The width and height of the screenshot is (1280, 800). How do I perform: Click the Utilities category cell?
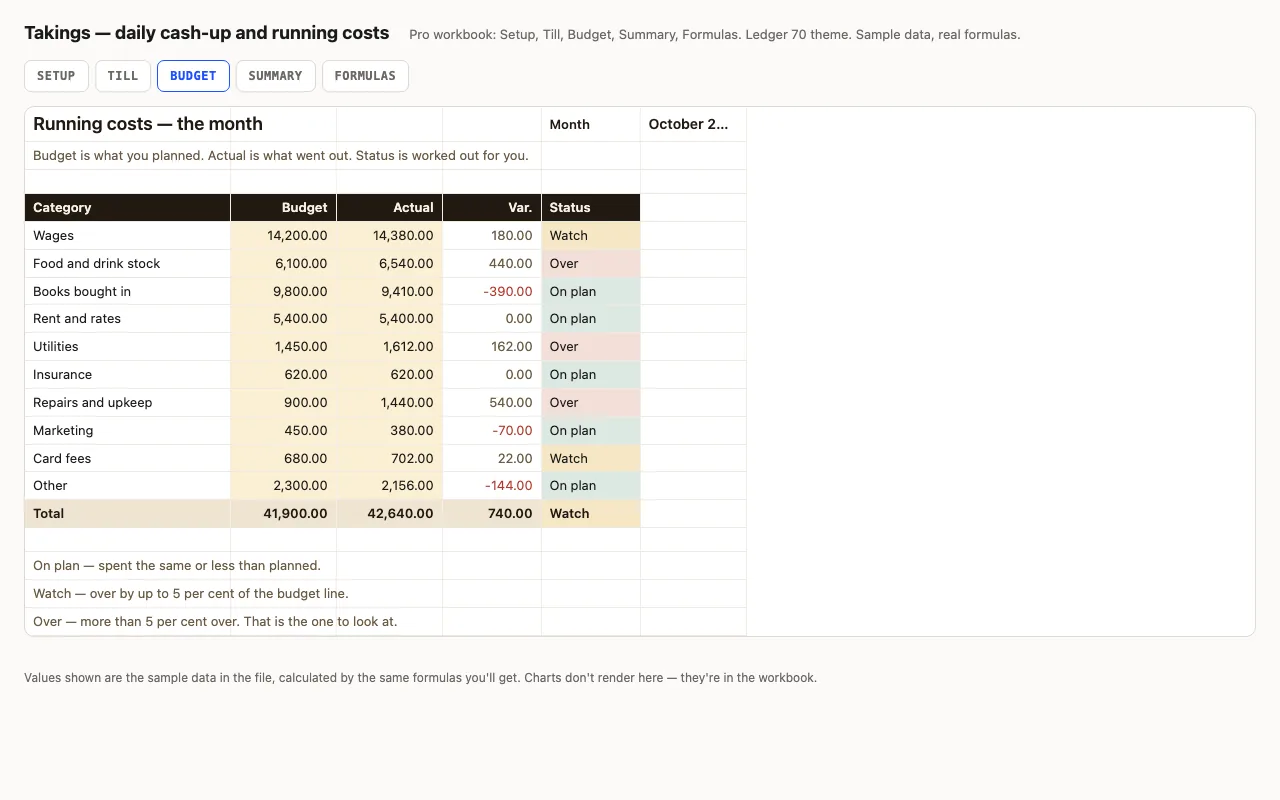pos(128,347)
